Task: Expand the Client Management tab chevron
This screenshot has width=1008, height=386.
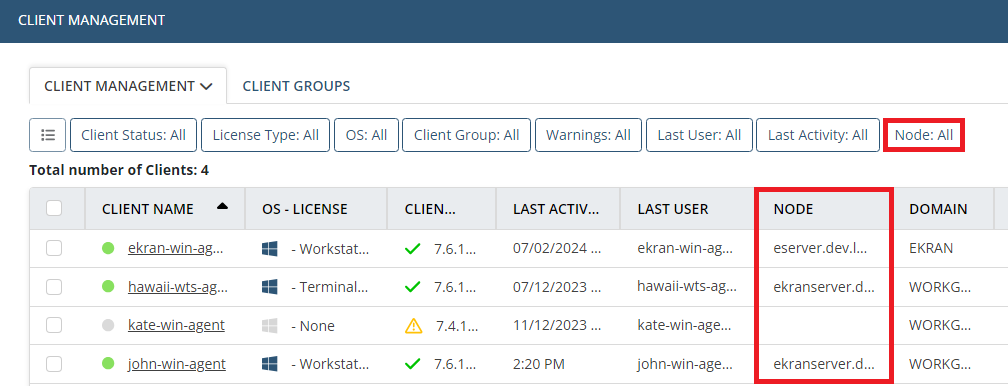Action: tap(206, 86)
